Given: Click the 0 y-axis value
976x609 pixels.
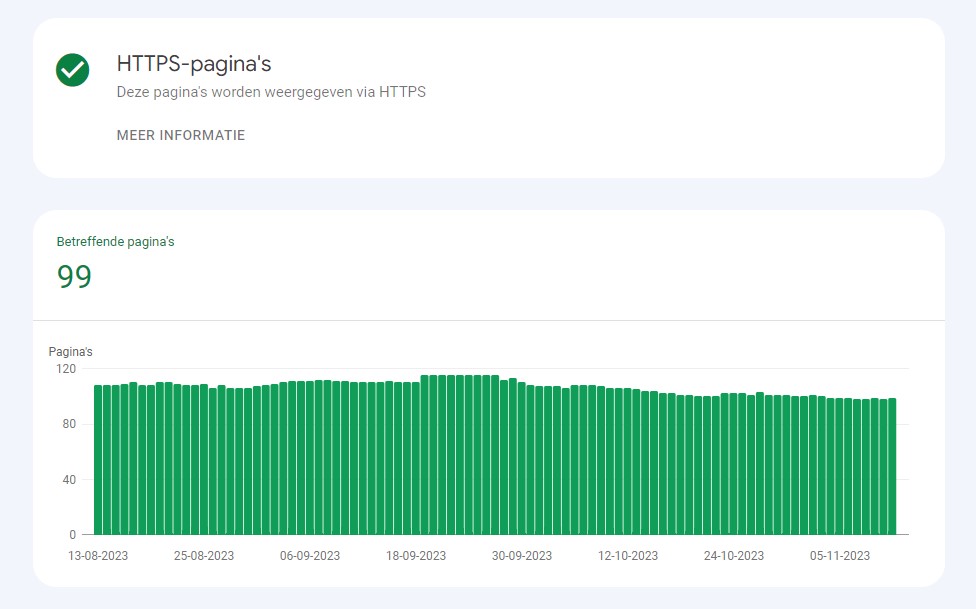Looking at the screenshot, I should click(73, 535).
